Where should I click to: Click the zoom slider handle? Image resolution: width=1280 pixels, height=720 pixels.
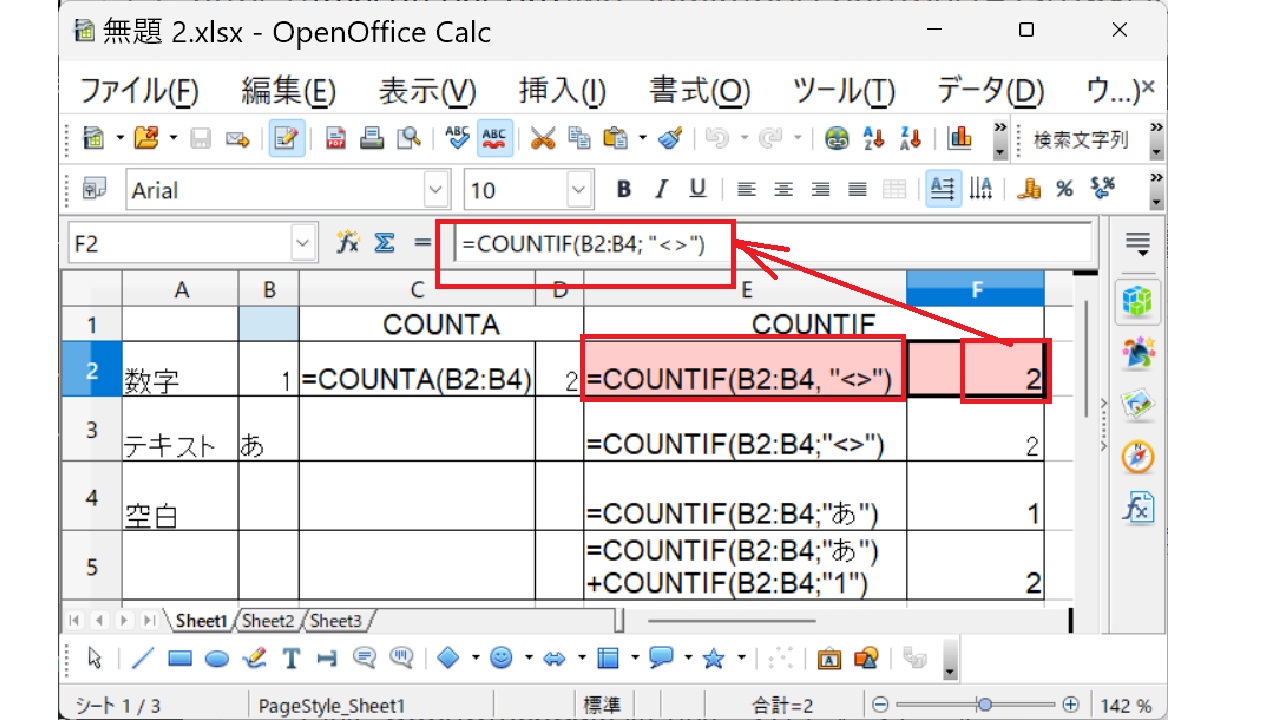point(985,704)
